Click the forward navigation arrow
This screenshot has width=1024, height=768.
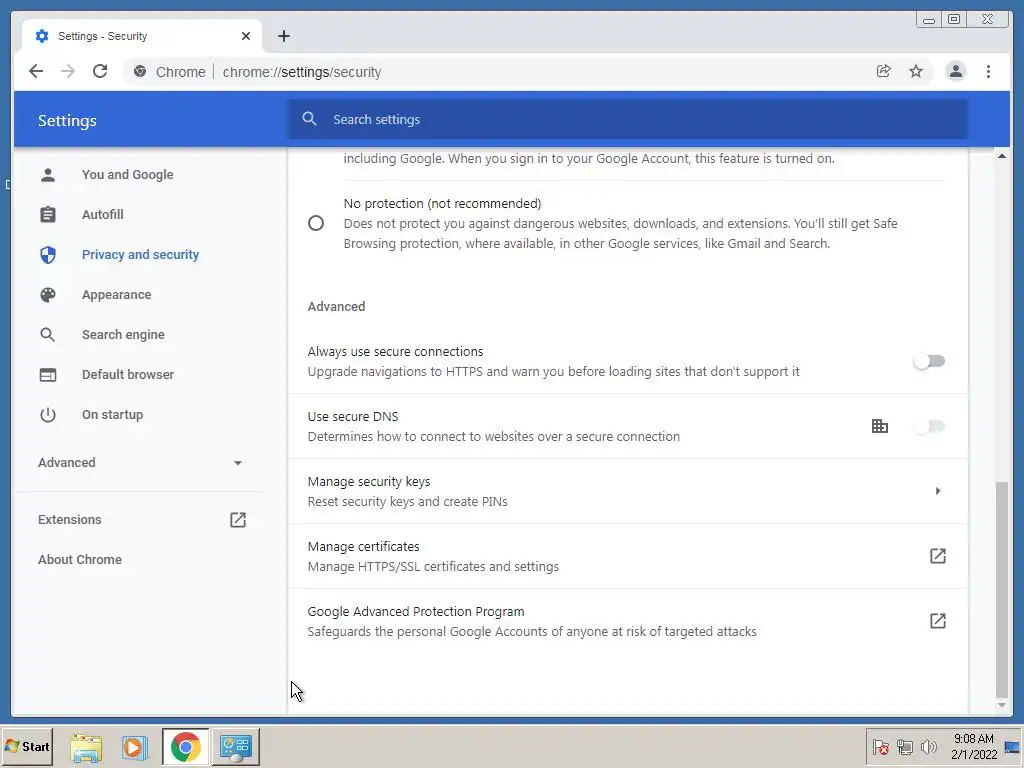pyautogui.click(x=68, y=71)
